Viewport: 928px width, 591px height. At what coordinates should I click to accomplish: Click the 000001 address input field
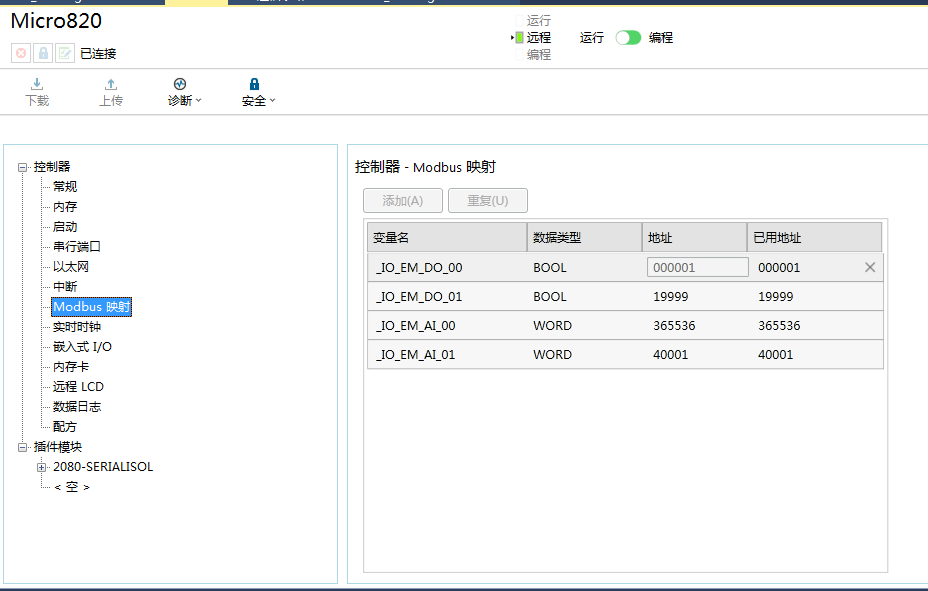pyautogui.click(x=698, y=267)
